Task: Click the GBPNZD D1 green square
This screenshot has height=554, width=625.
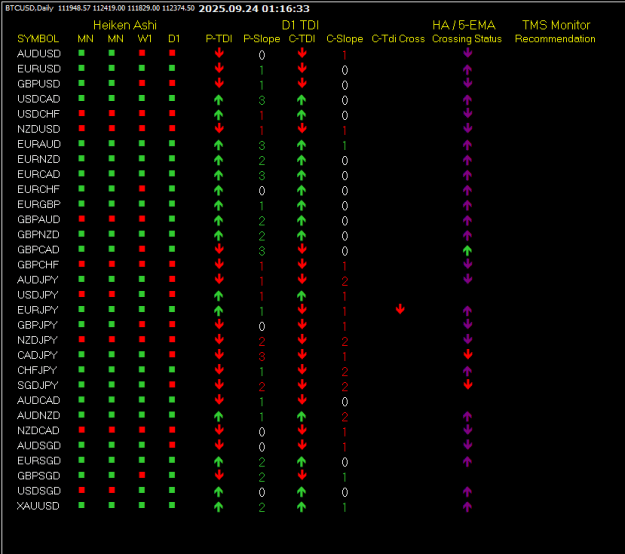Action: click(x=172, y=234)
